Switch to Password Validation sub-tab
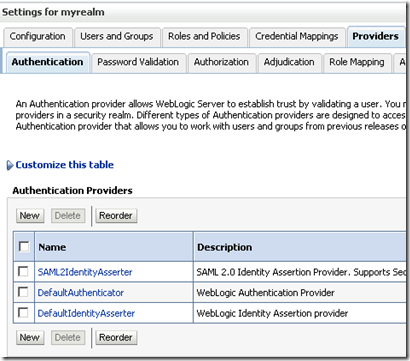410x361 pixels. point(138,62)
